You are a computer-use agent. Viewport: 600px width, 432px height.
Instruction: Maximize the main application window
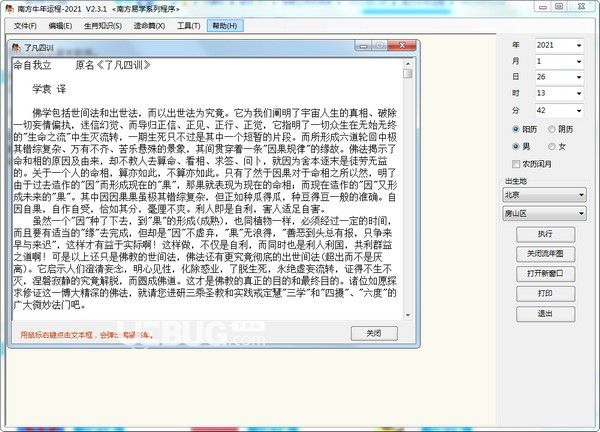[x=559, y=7]
